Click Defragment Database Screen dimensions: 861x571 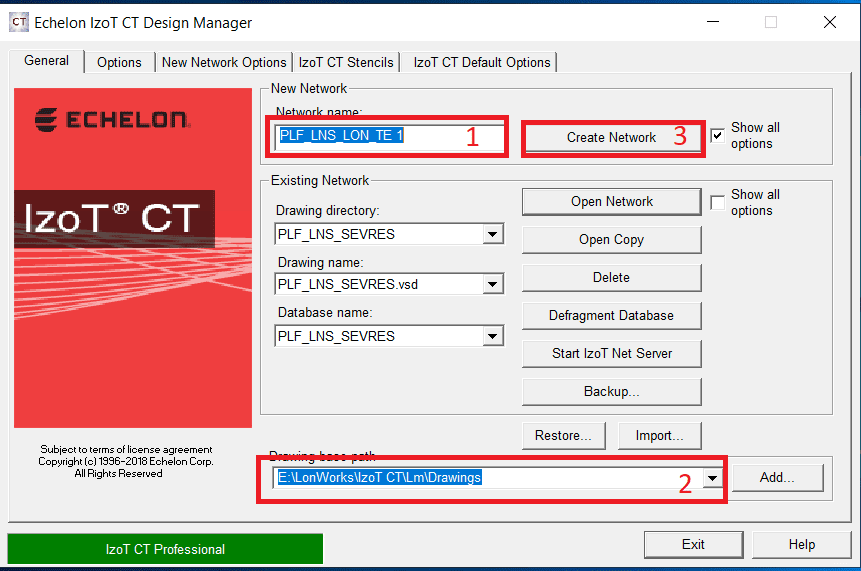coord(611,315)
